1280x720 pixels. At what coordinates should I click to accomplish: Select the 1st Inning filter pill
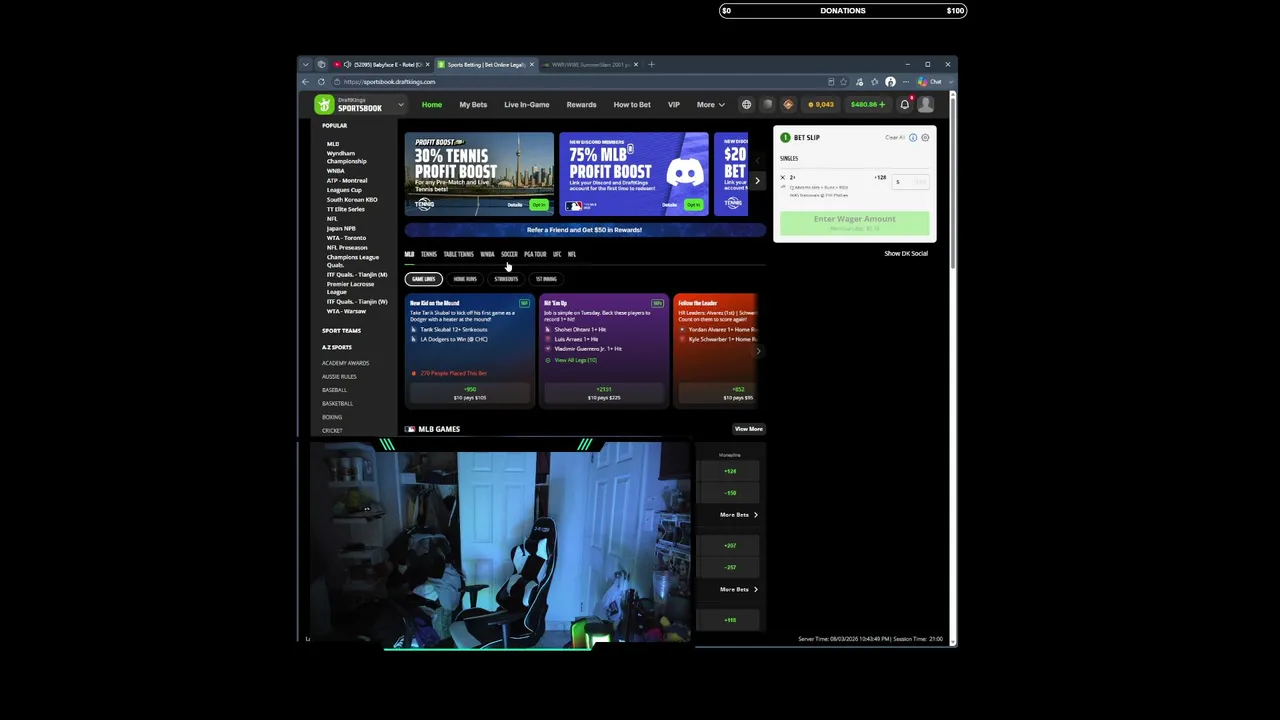546,279
